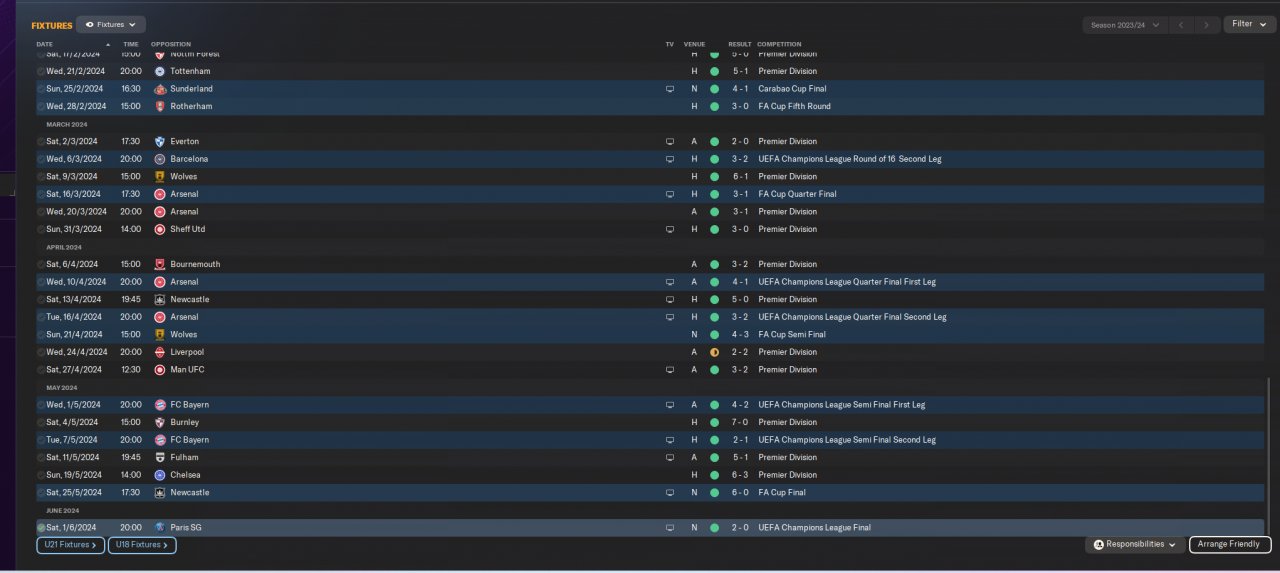1280x573 pixels.
Task: Select the row circle for Wed 24/4/2024
Action: (x=41, y=352)
